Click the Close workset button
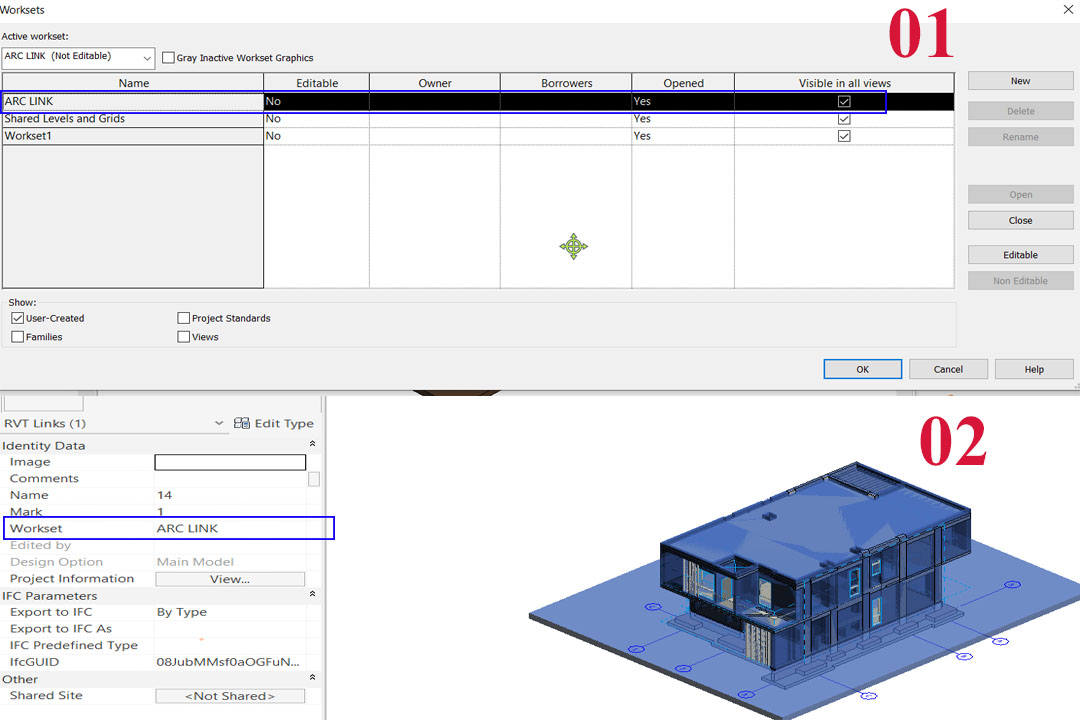This screenshot has height=720, width=1080. (1020, 220)
